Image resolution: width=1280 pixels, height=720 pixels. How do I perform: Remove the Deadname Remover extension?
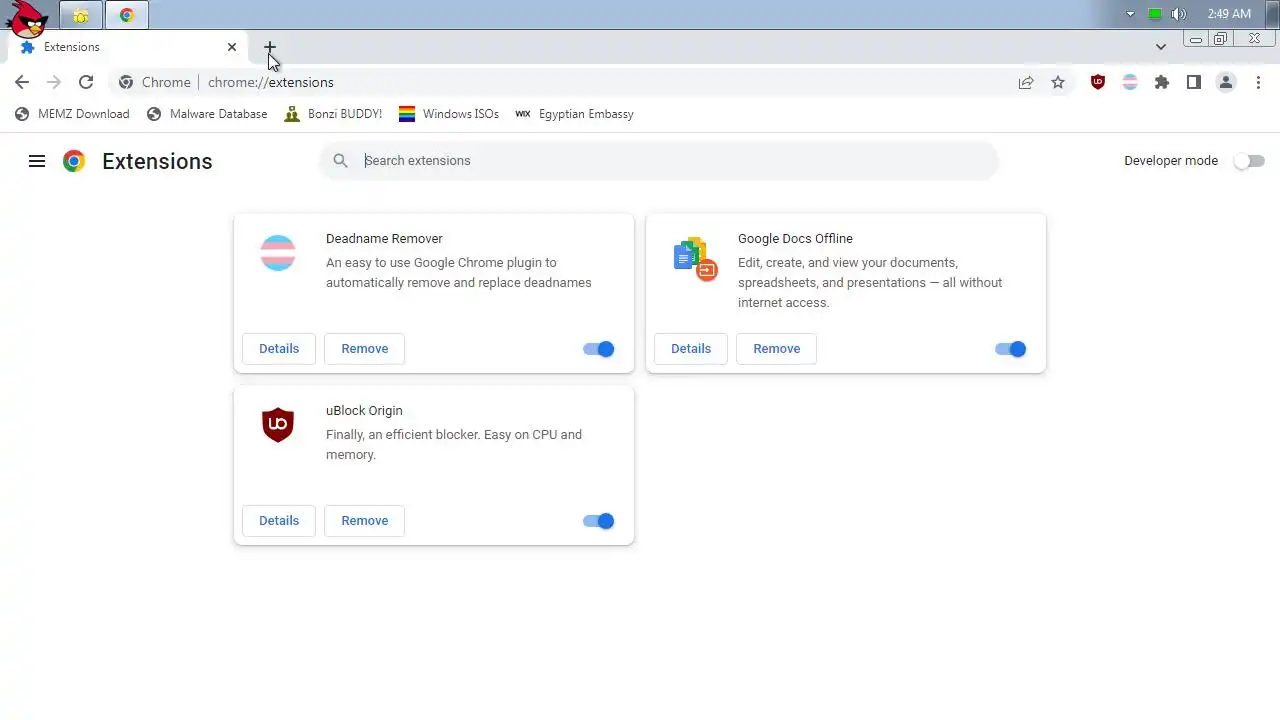pyautogui.click(x=365, y=349)
